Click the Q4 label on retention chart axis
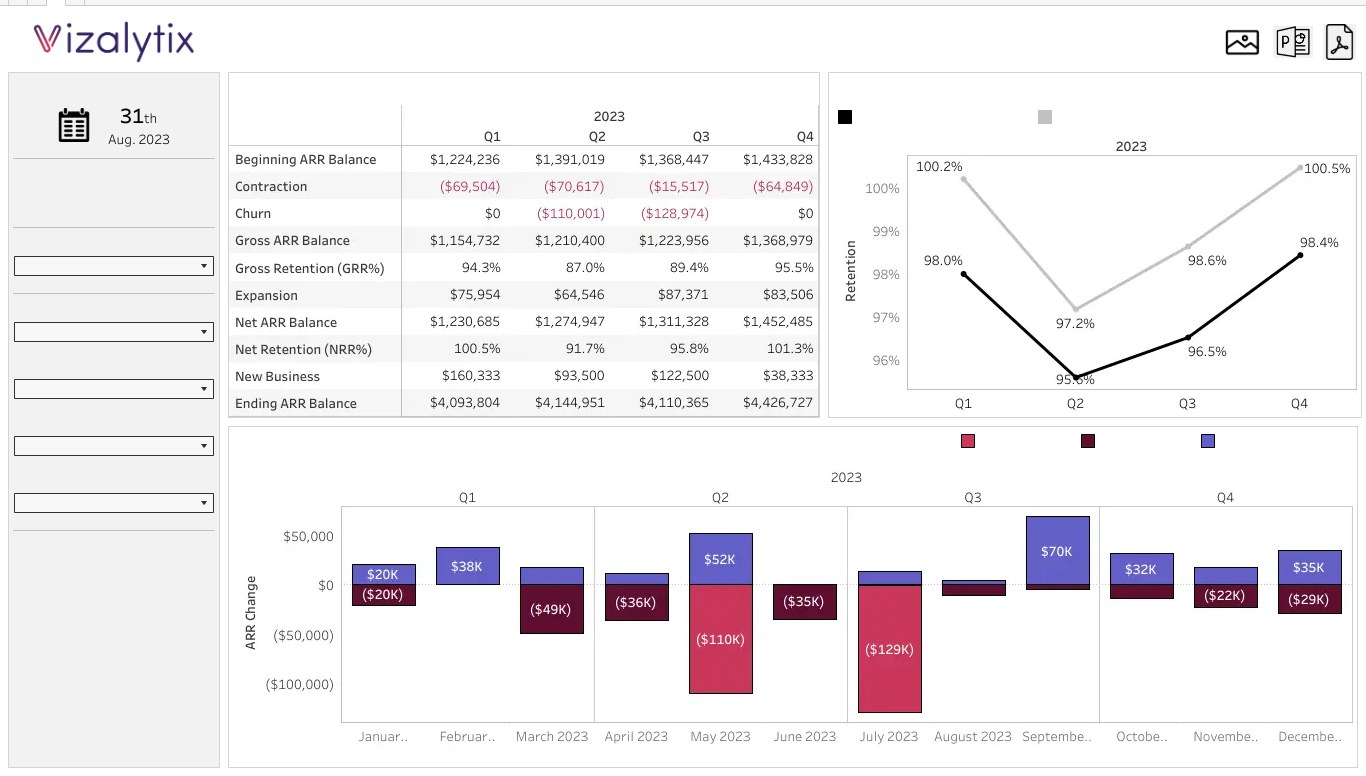Screen dimensions: 1366x776 (1299, 404)
